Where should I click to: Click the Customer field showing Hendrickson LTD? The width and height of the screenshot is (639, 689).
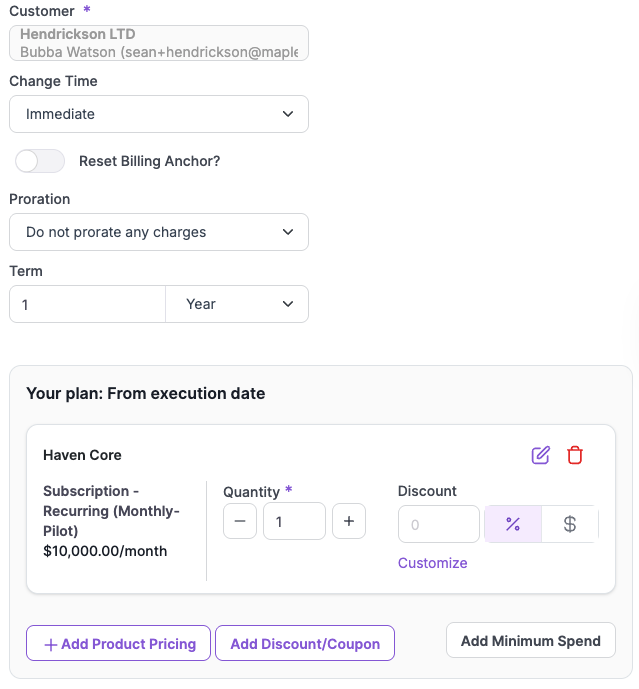pos(159,43)
